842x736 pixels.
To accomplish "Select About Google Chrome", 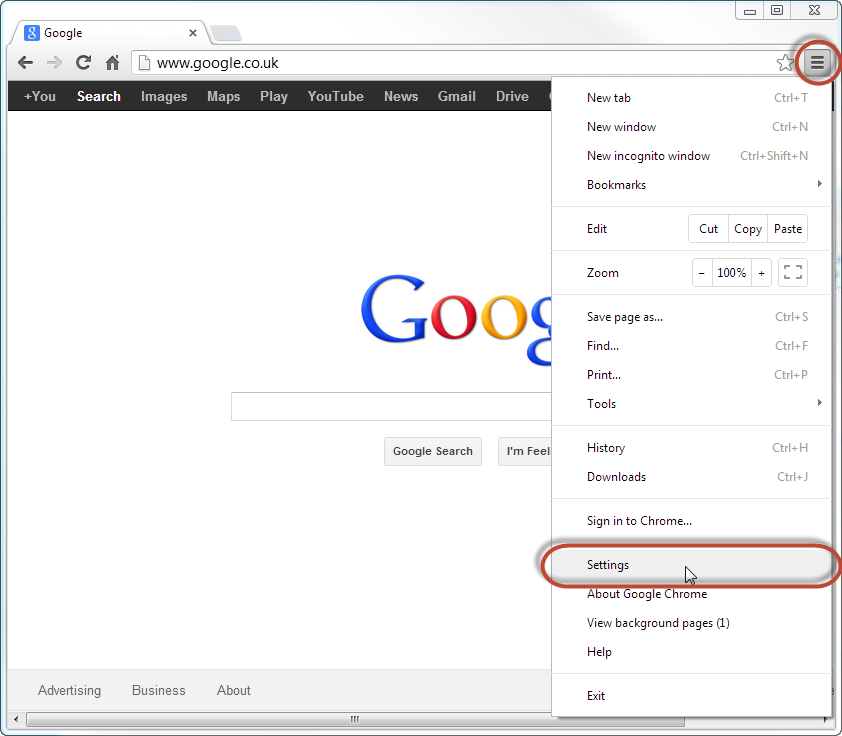I will coord(691,594).
